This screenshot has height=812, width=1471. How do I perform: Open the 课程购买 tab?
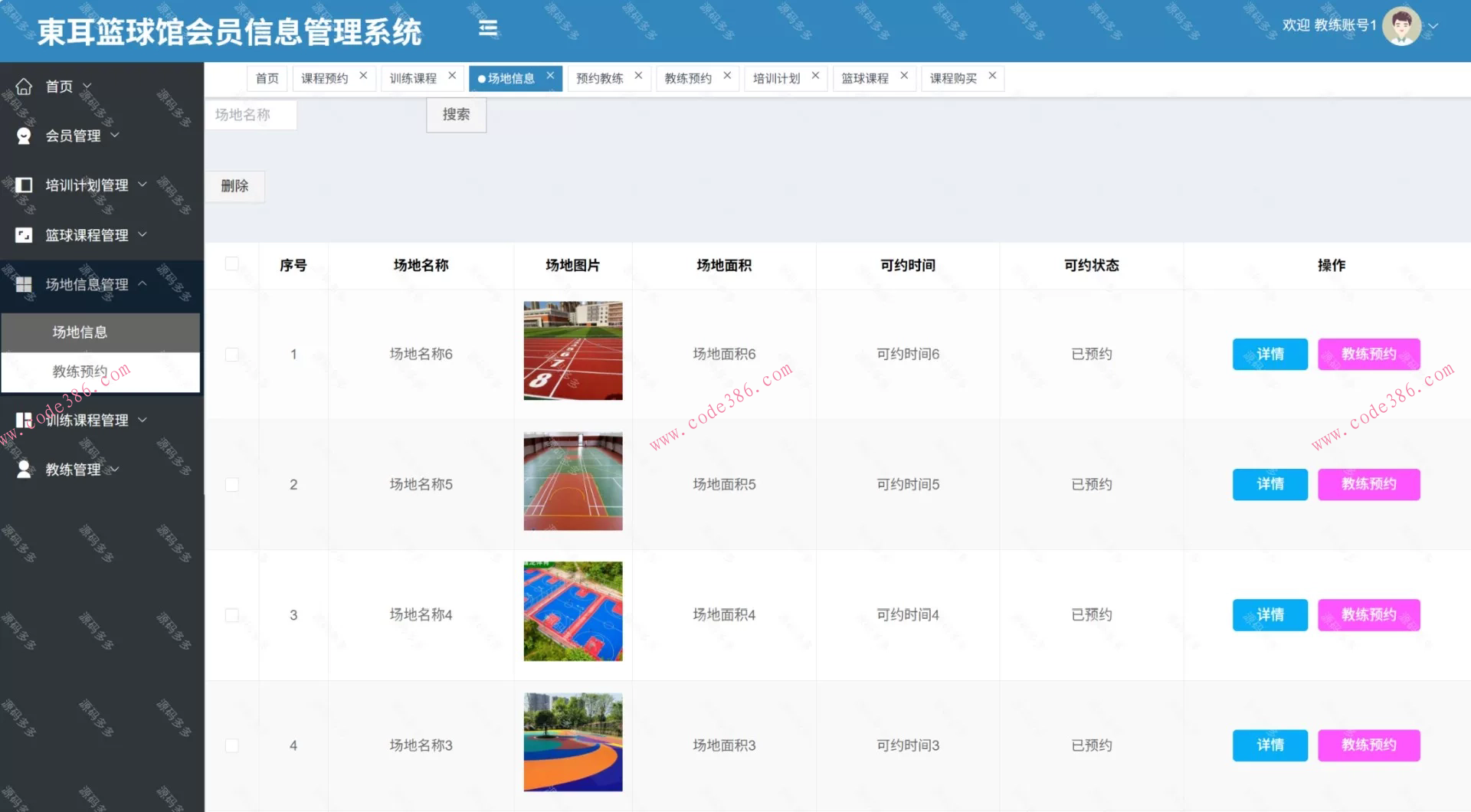(953, 77)
